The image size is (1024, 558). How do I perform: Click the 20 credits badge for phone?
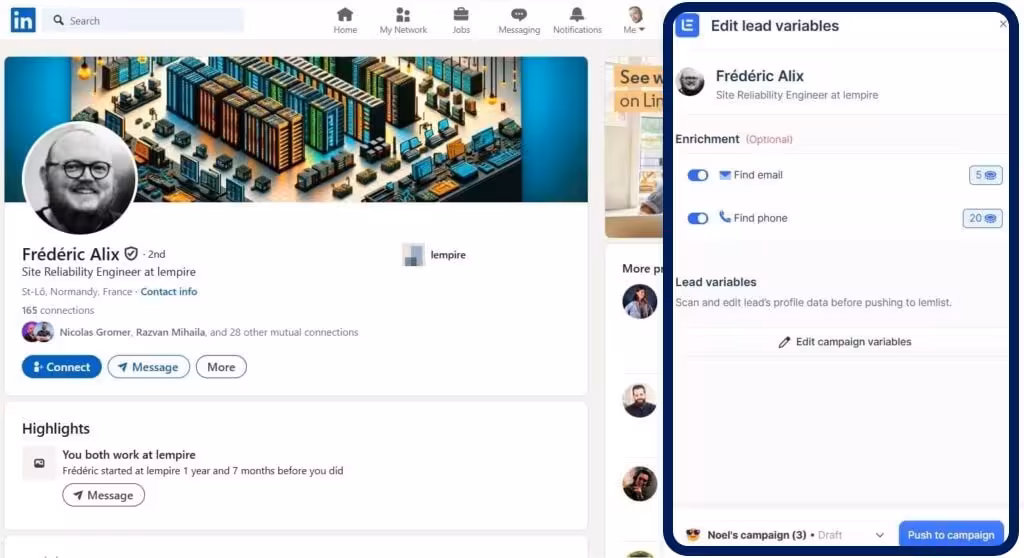click(982, 218)
